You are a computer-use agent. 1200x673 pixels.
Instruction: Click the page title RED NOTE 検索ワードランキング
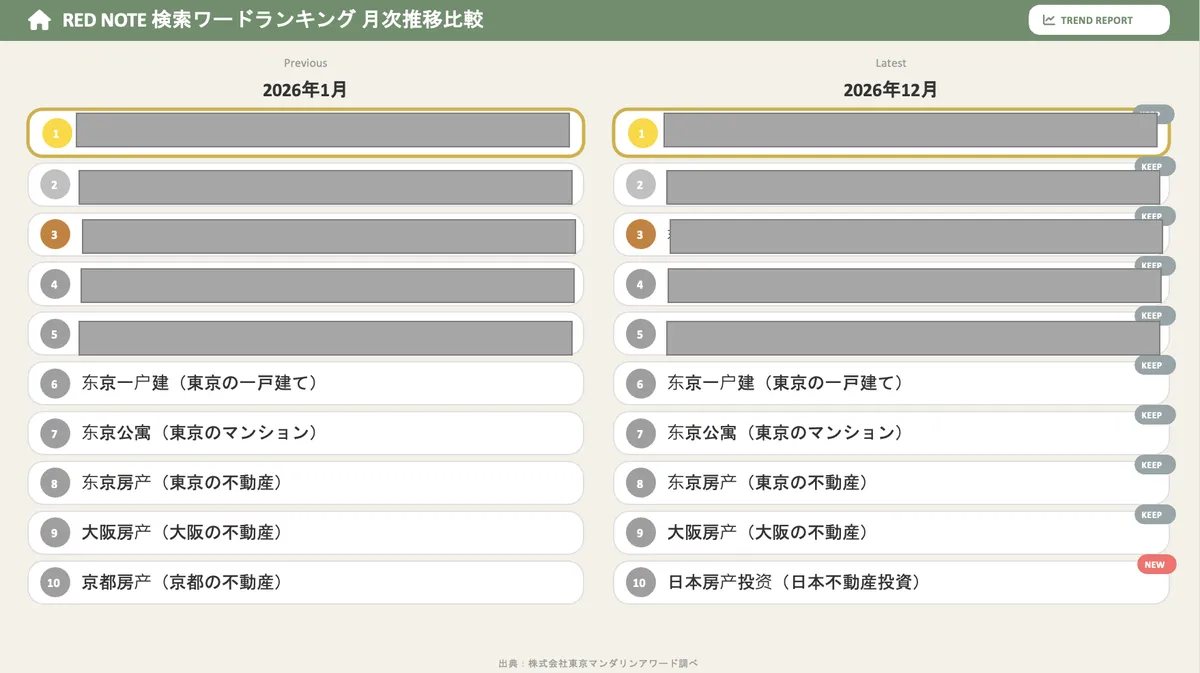[x=273, y=20]
